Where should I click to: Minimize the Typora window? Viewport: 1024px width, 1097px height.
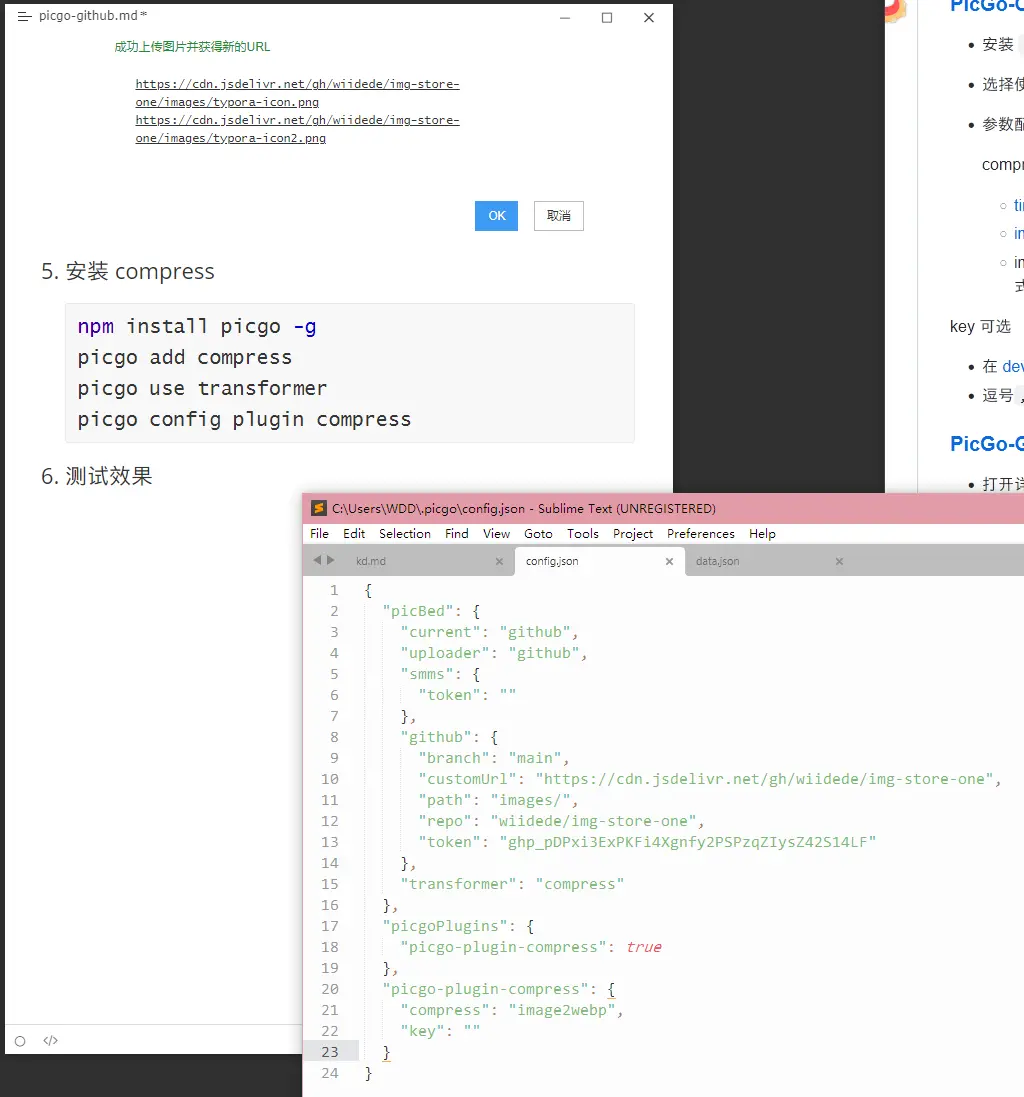point(565,17)
